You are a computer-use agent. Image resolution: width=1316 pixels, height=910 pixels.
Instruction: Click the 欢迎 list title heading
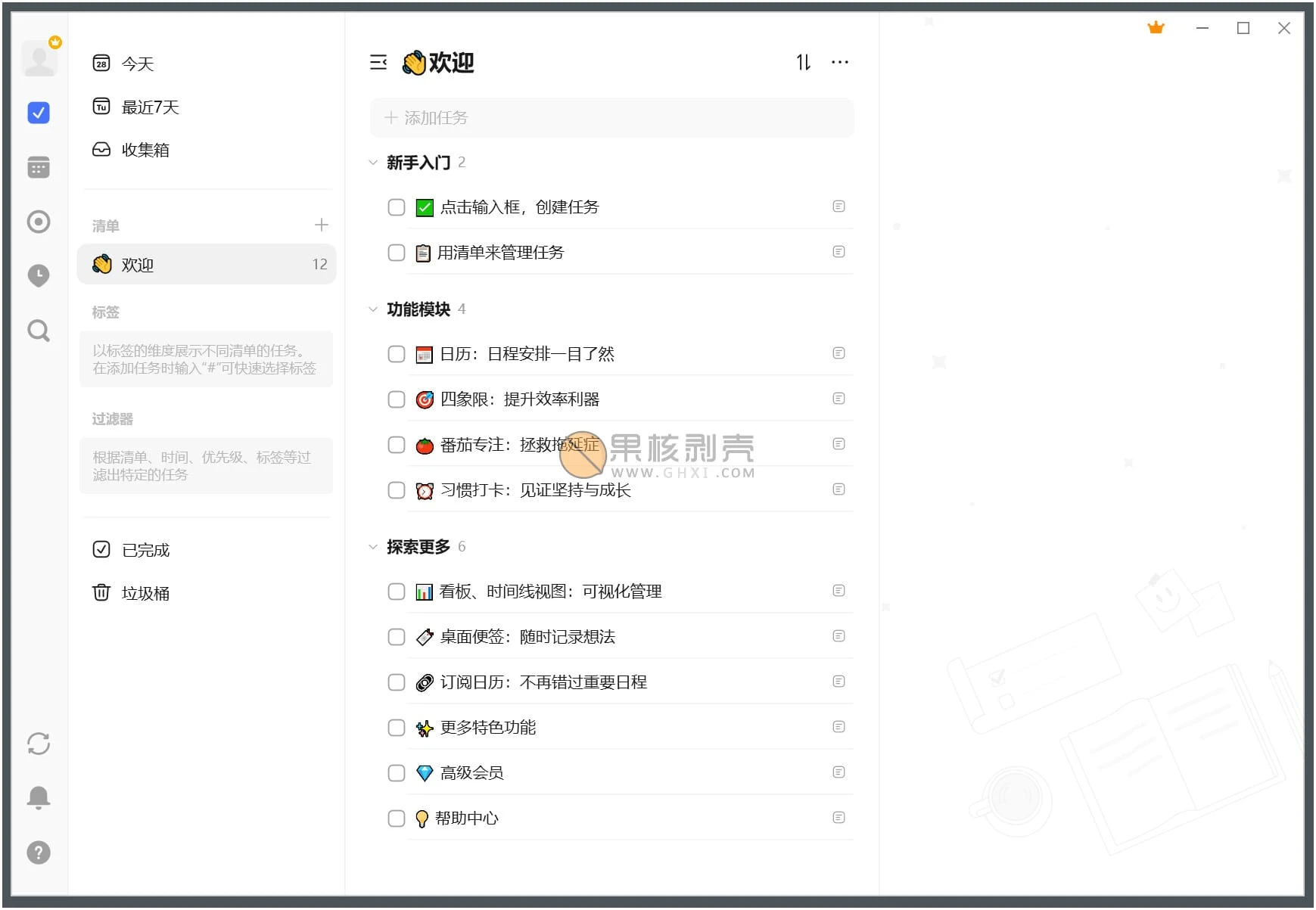(x=437, y=62)
